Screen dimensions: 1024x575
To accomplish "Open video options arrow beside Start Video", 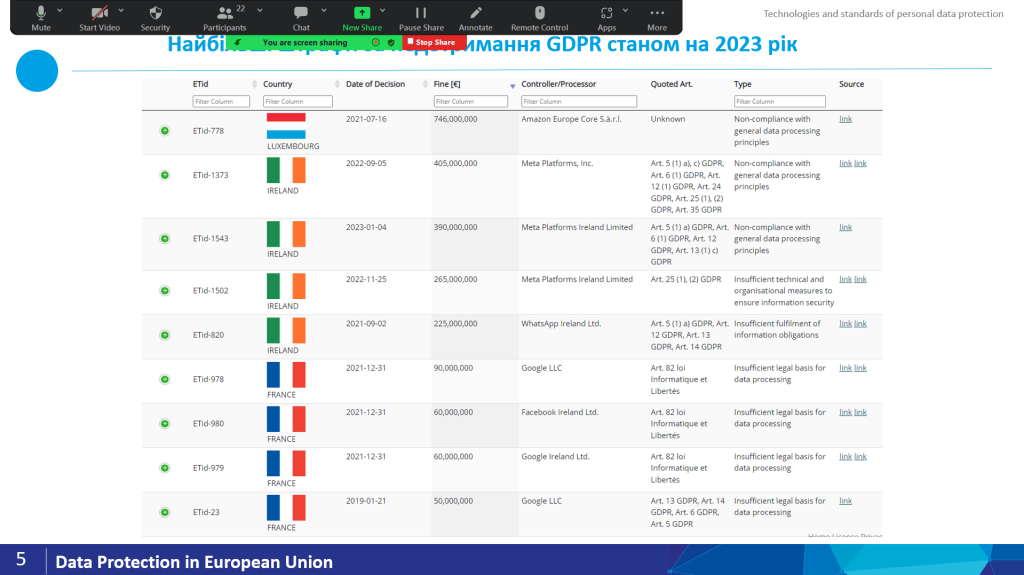I will point(121,10).
